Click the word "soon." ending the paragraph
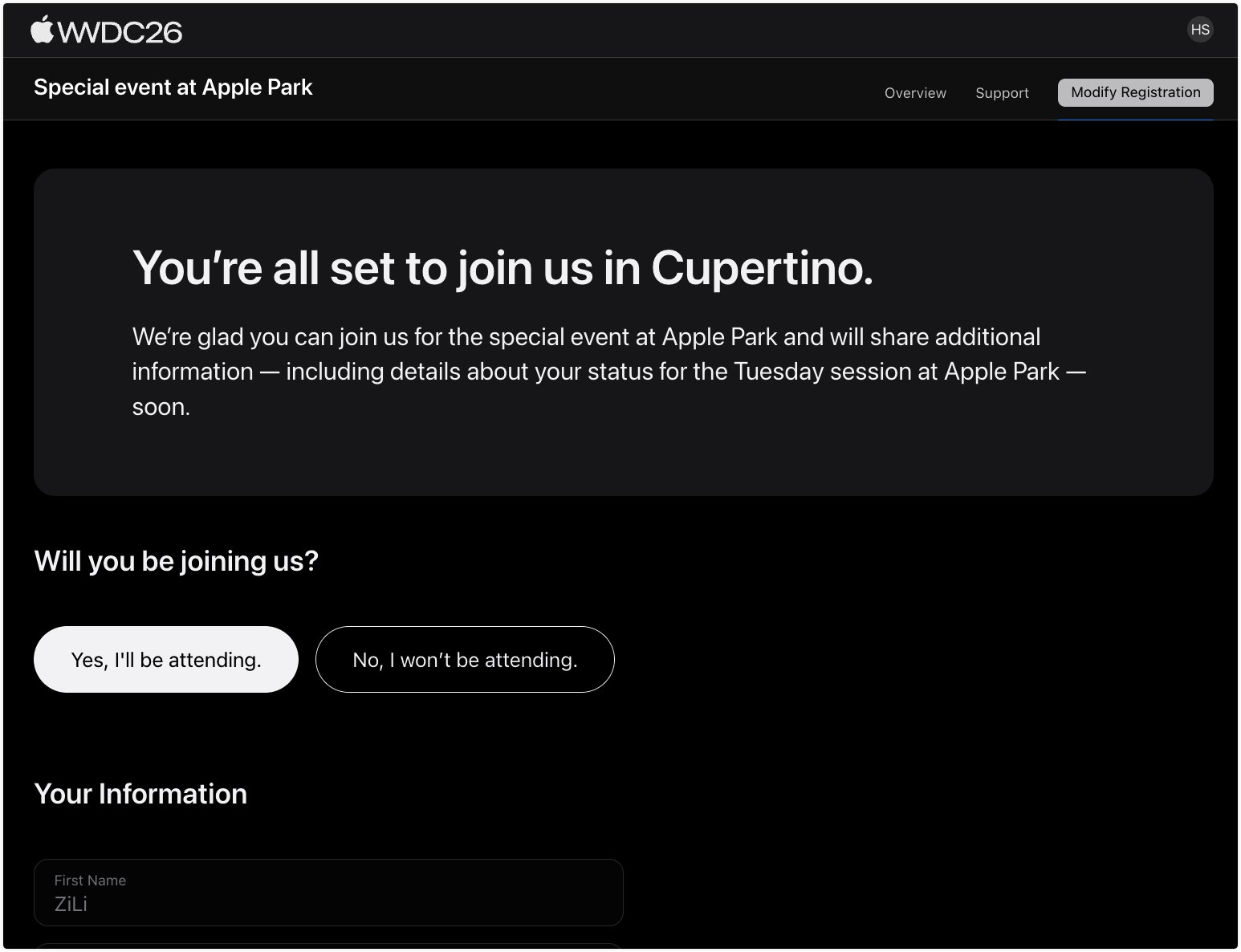This screenshot has height=952, width=1241. click(x=161, y=407)
